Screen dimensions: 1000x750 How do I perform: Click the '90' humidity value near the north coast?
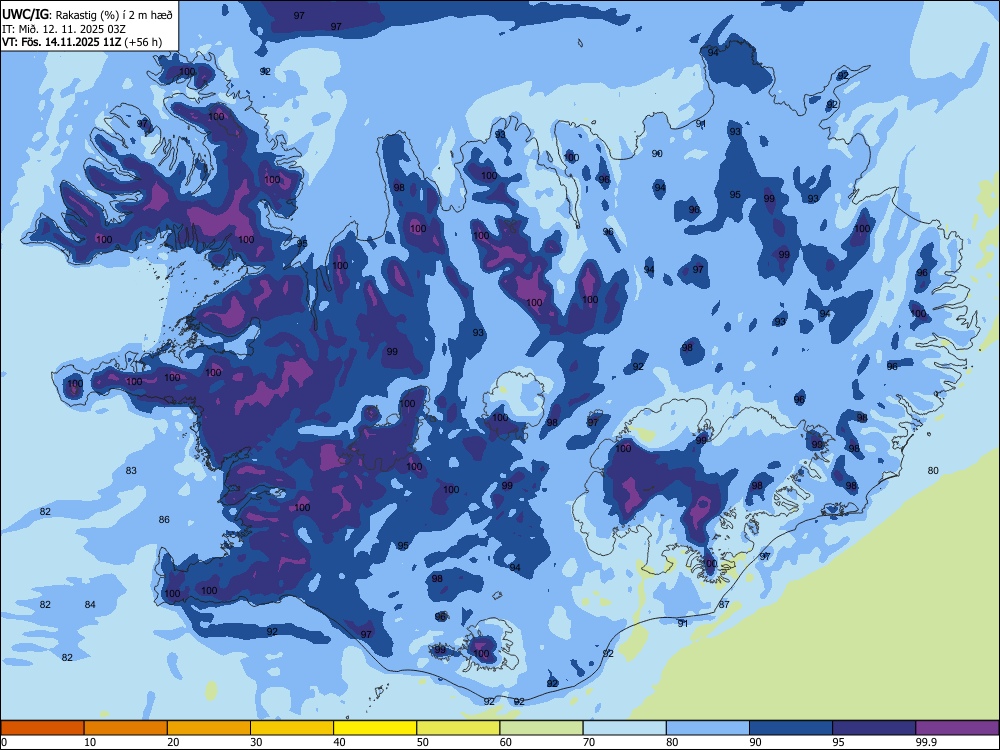click(657, 154)
